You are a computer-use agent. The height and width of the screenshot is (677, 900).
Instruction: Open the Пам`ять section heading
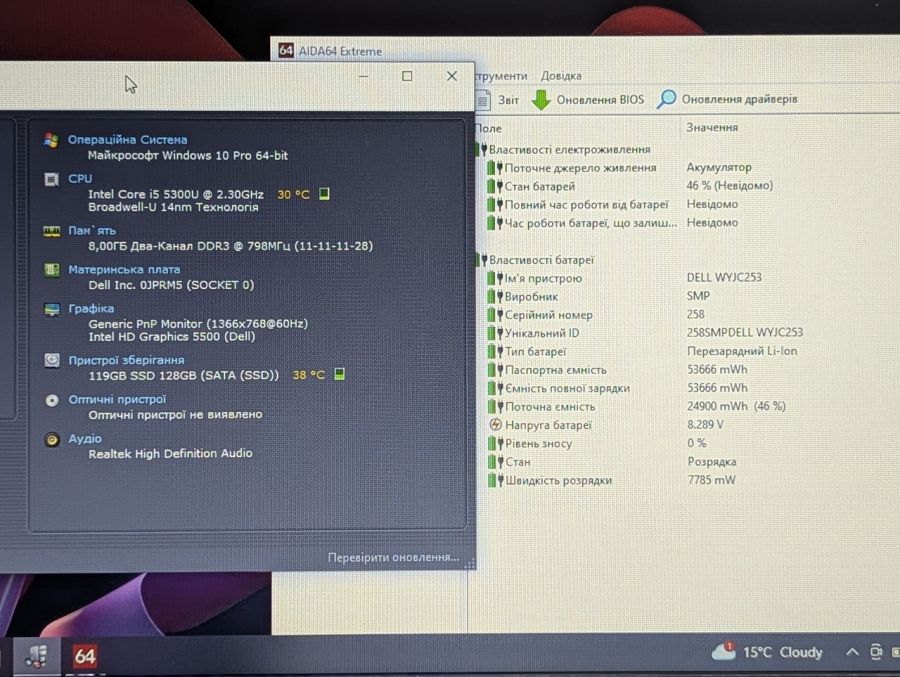[92, 230]
